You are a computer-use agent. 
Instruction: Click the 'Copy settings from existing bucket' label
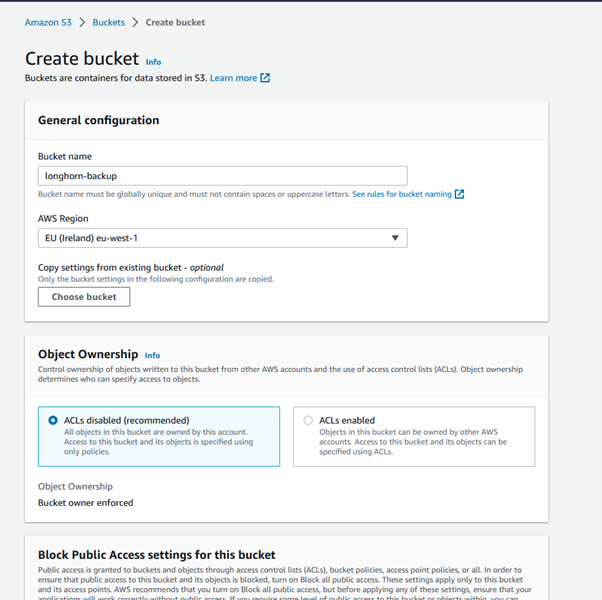131,268
